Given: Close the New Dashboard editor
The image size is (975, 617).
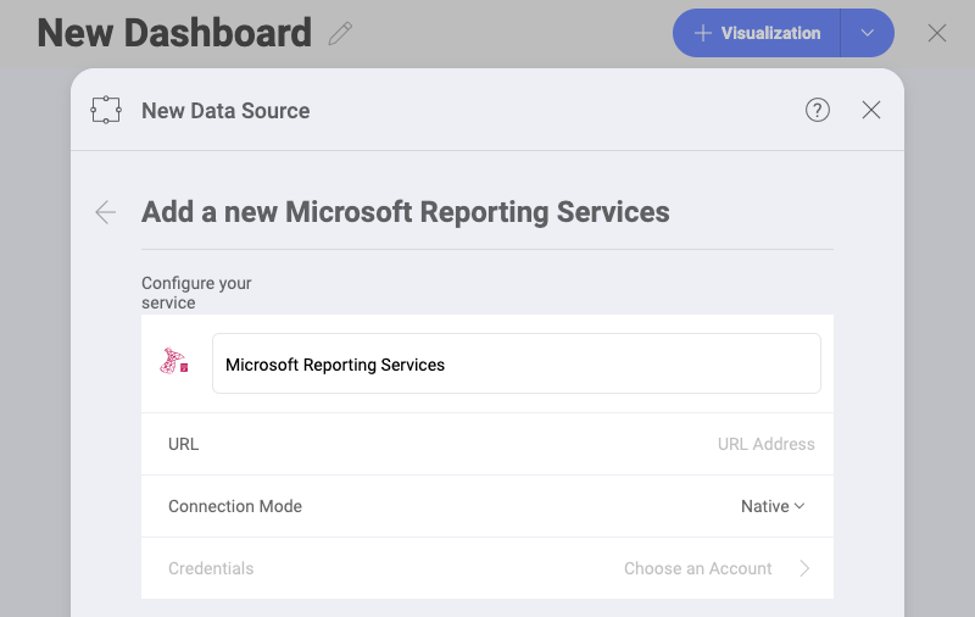Looking at the screenshot, I should point(936,33).
